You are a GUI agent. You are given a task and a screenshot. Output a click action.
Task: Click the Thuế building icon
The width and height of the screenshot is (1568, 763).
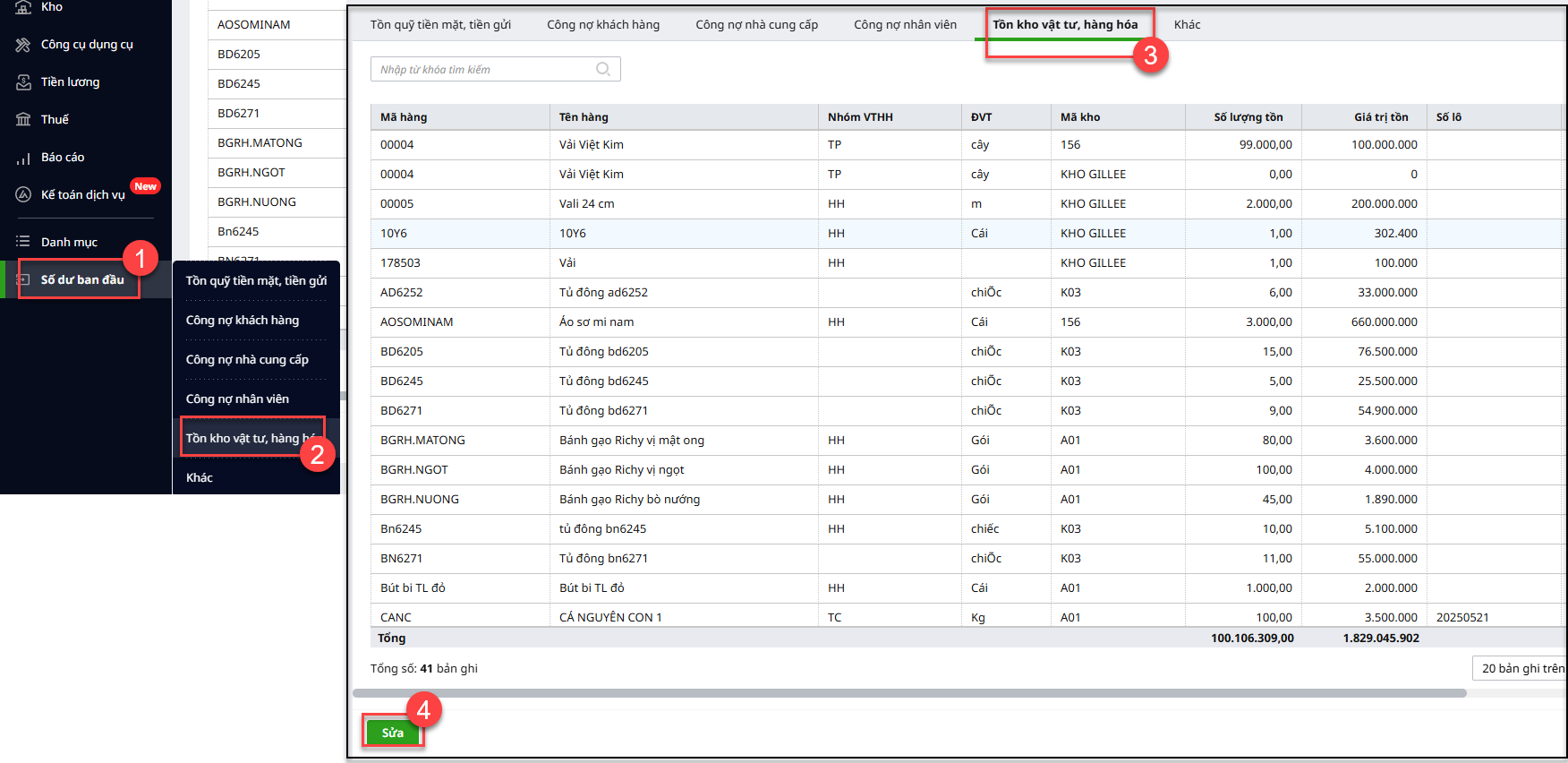click(23, 120)
